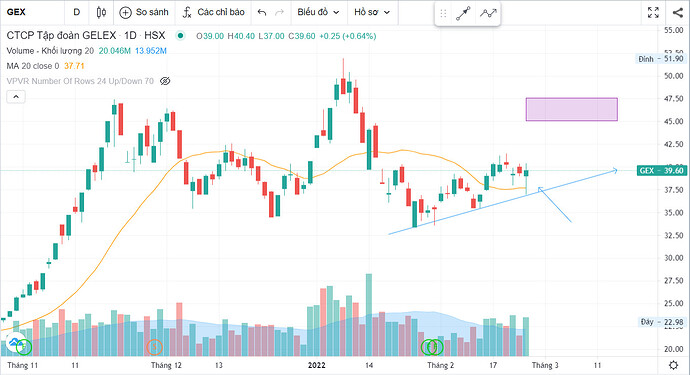Click the So sánh compare plus icon
Viewport: 690px width, 375px height.
[x=125, y=12]
